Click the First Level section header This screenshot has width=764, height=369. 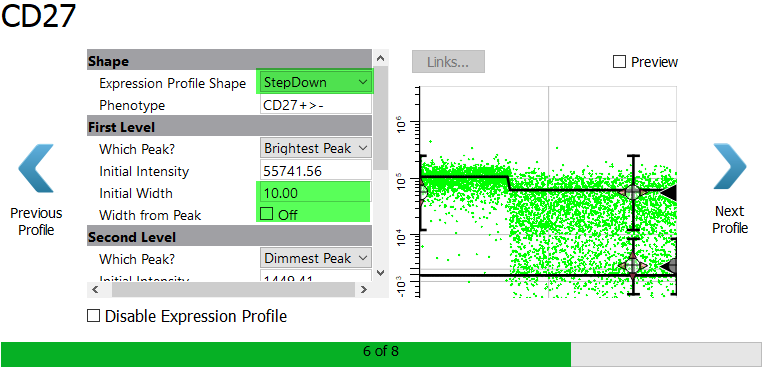pos(229,127)
